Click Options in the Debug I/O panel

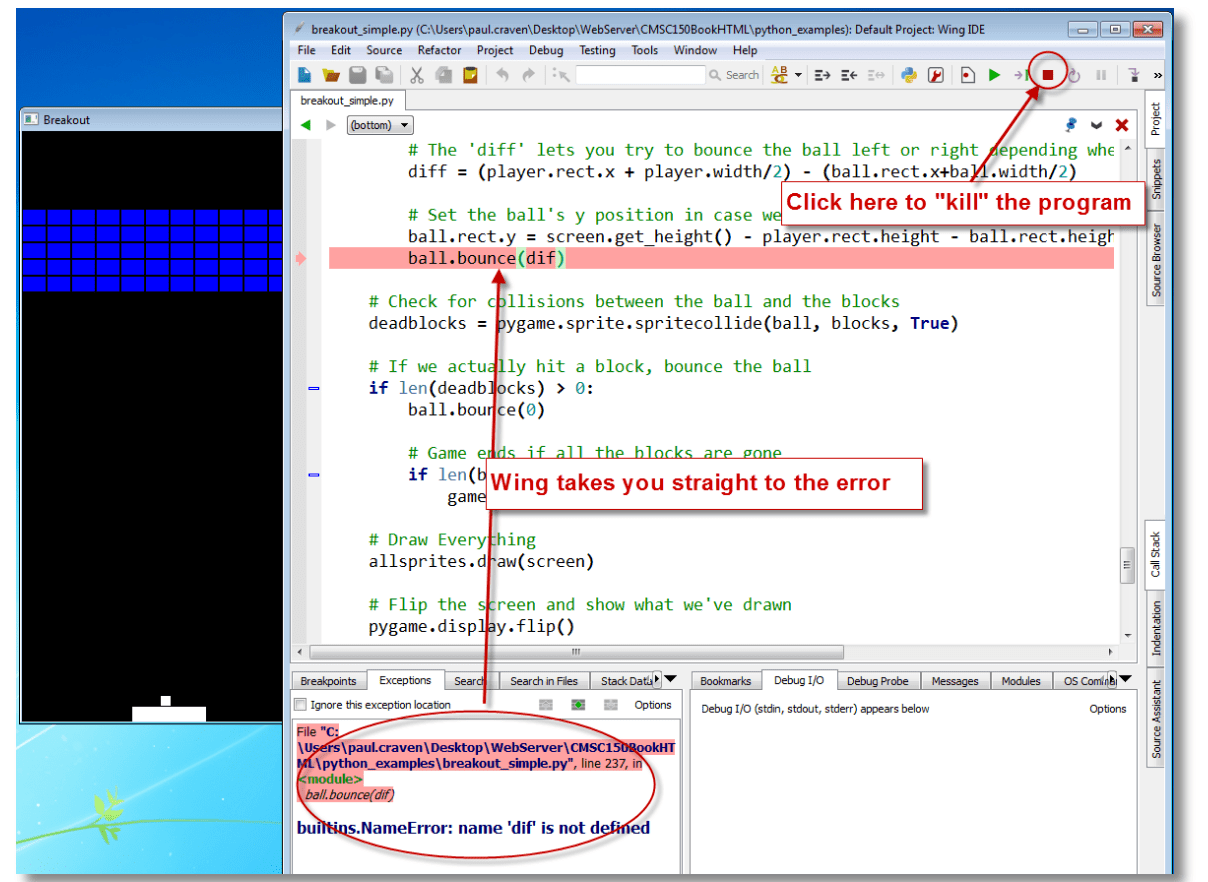1108,709
